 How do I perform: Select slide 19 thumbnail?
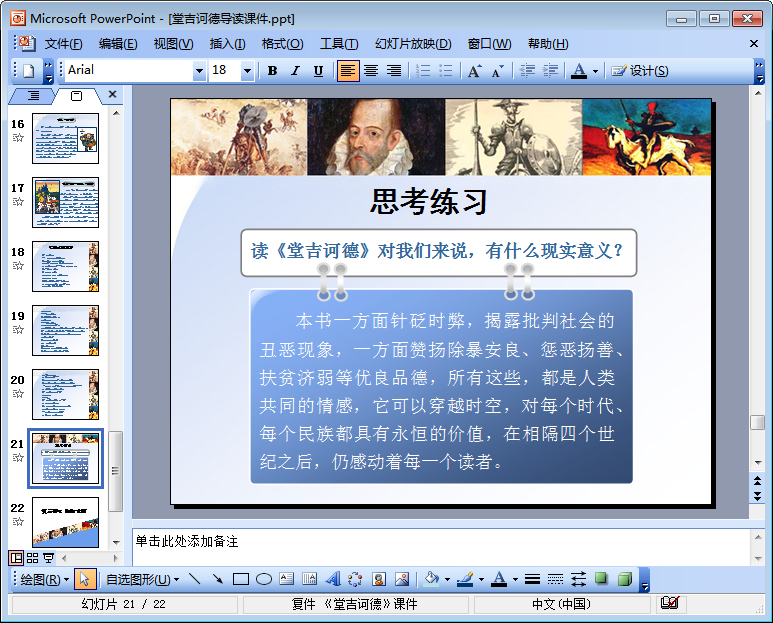pos(66,331)
